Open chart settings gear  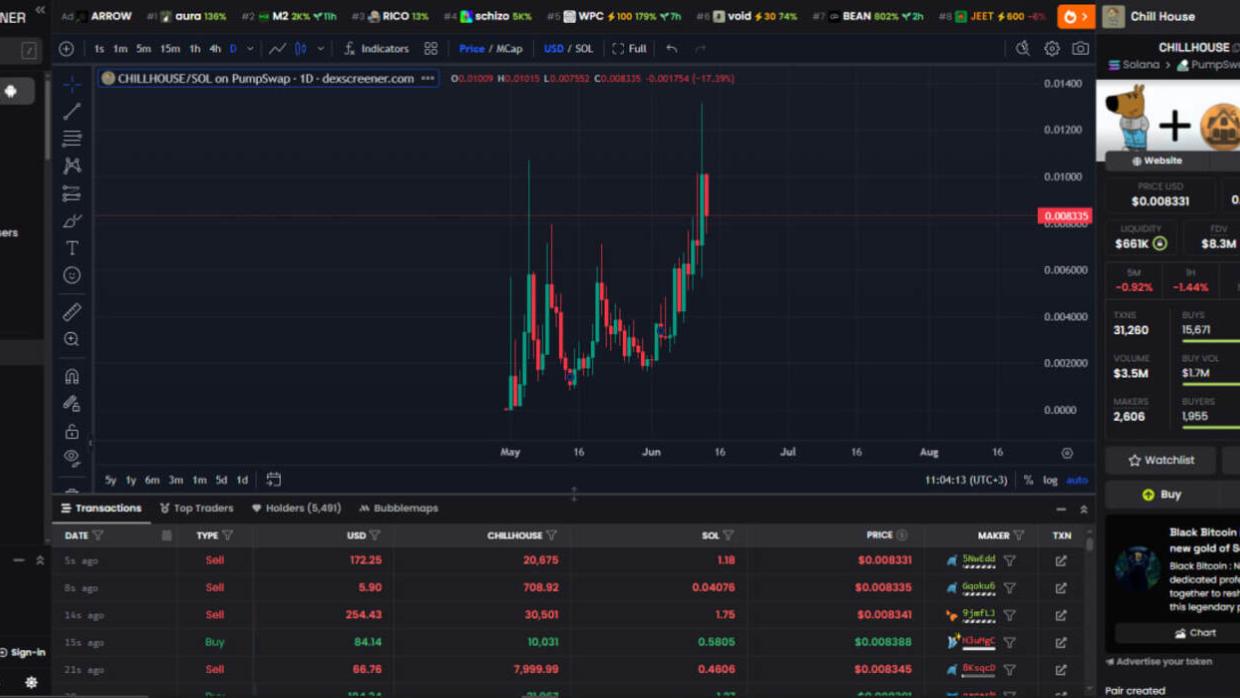tap(1052, 48)
